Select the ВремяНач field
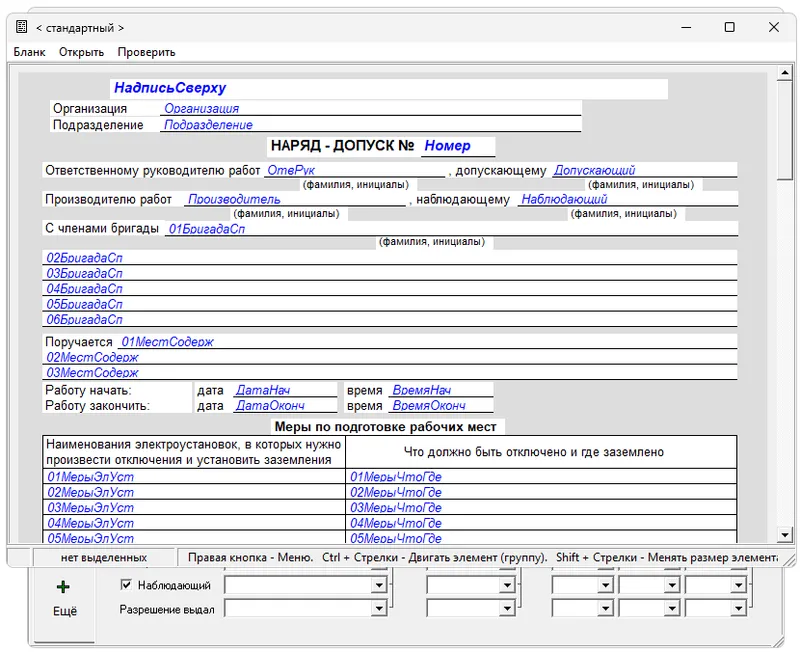This screenshot has height=652, width=800. [441, 390]
